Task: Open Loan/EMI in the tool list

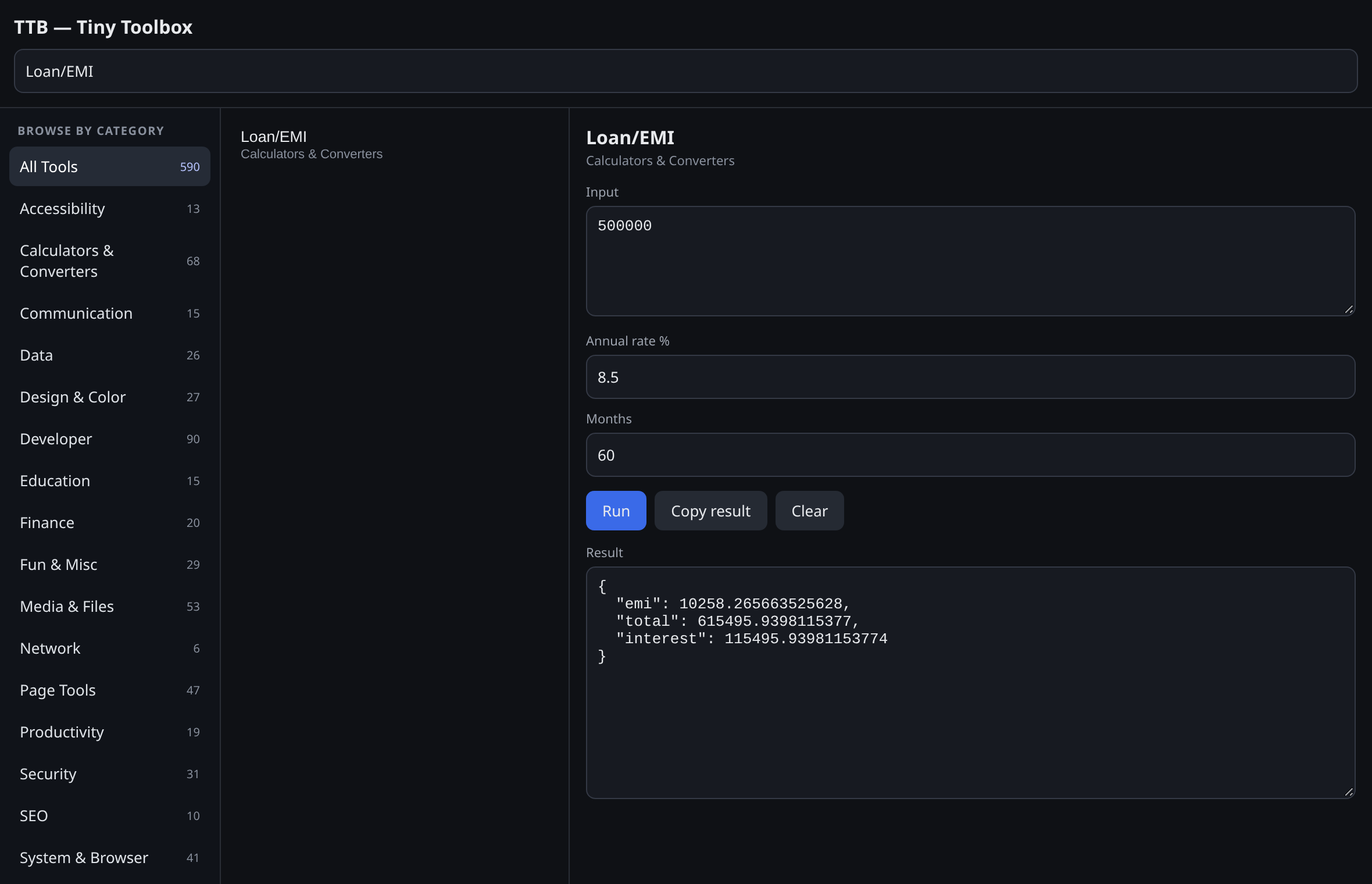Action: coord(394,144)
